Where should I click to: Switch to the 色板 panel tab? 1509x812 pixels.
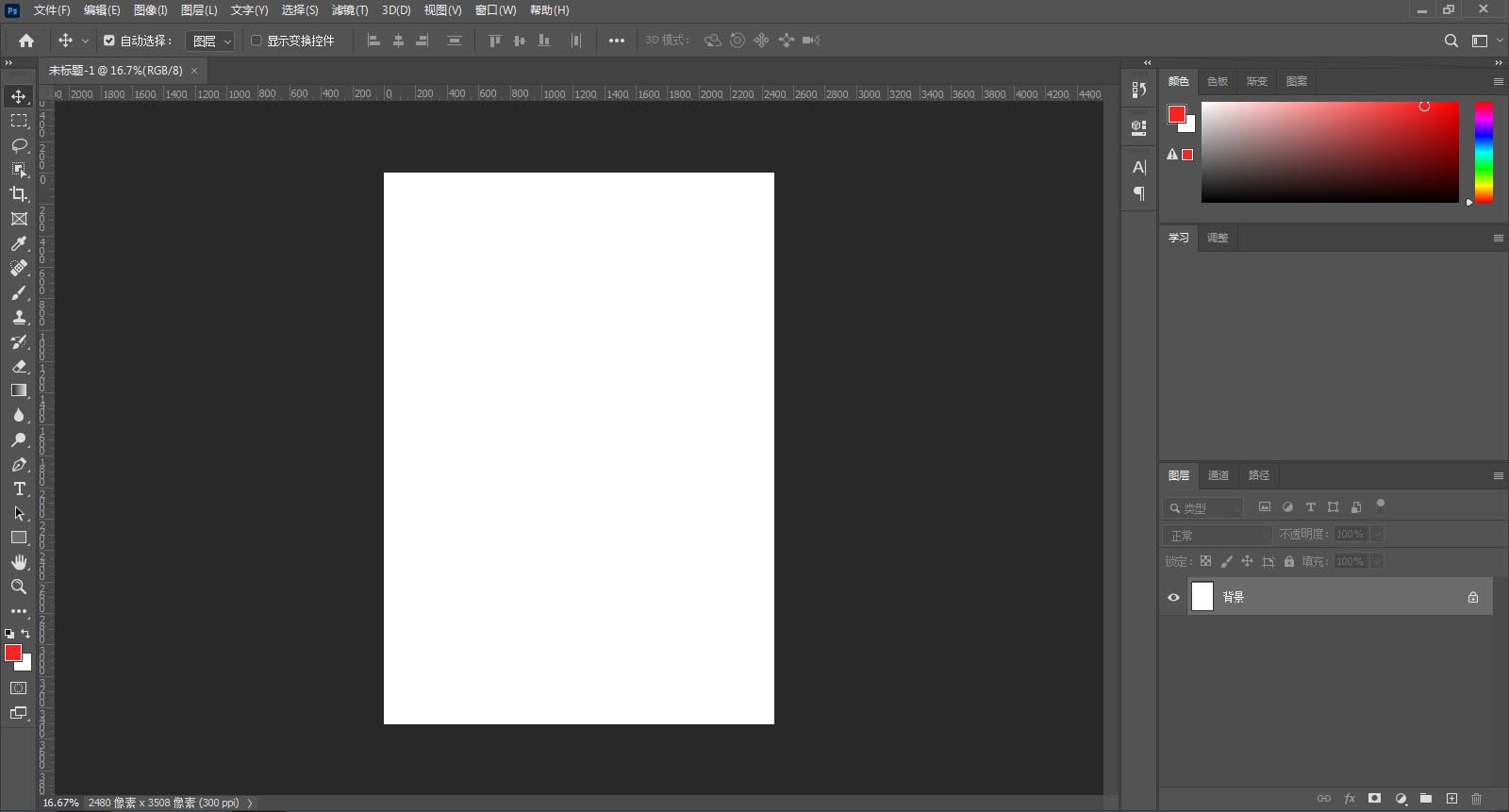pos(1218,81)
